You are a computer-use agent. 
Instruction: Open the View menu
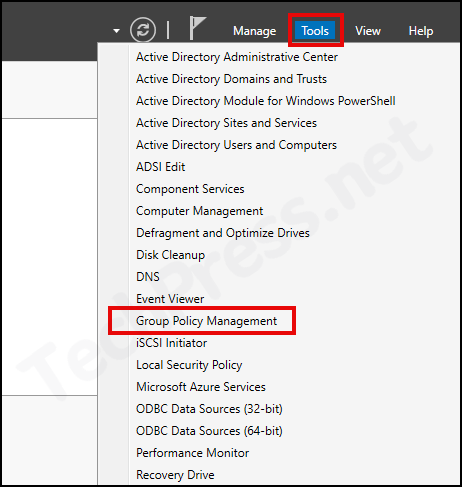(x=368, y=31)
